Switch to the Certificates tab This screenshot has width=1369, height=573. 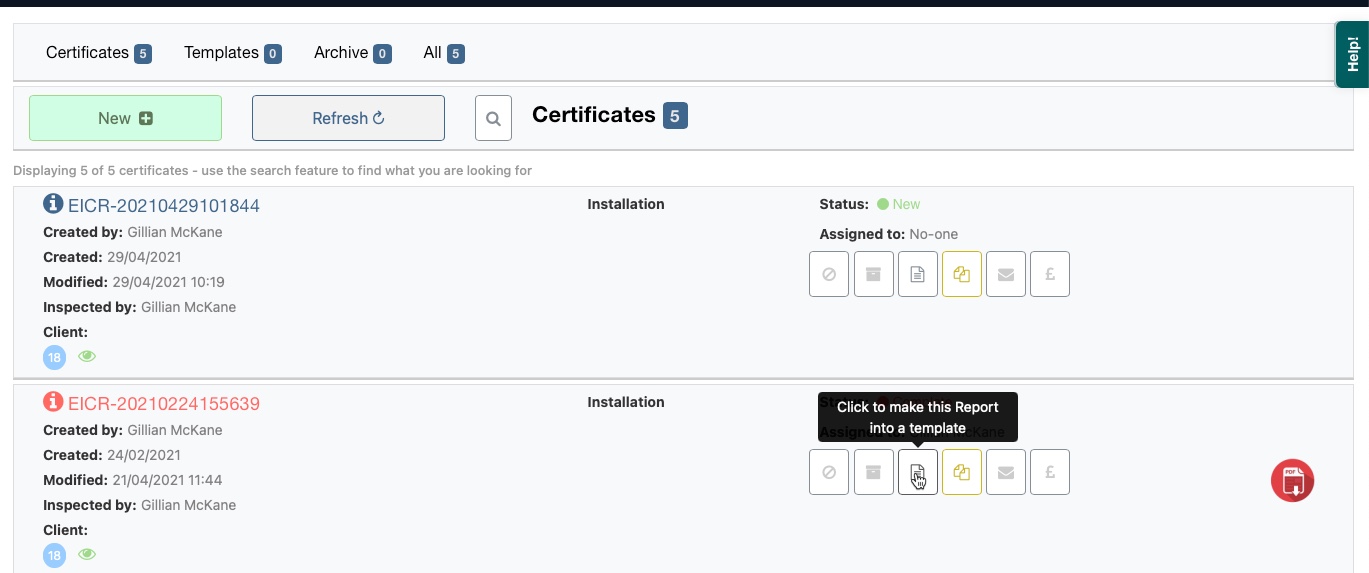(x=98, y=53)
